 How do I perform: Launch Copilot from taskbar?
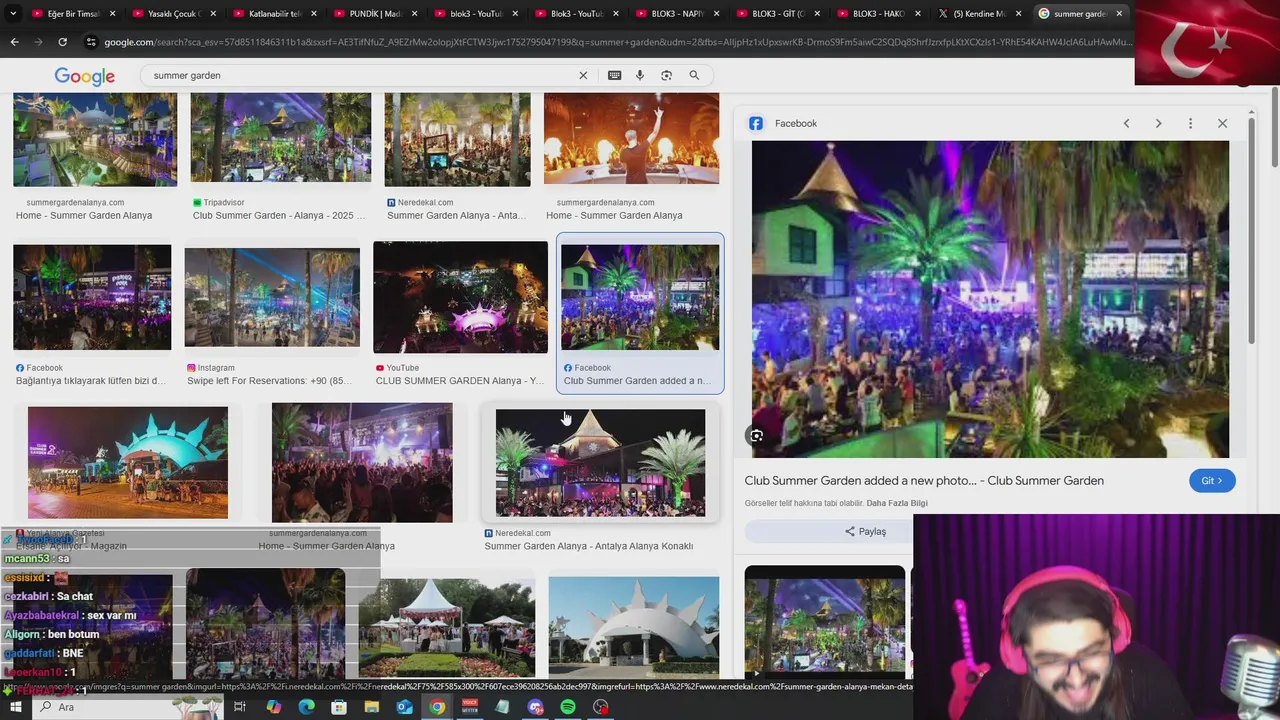pyautogui.click(x=274, y=707)
